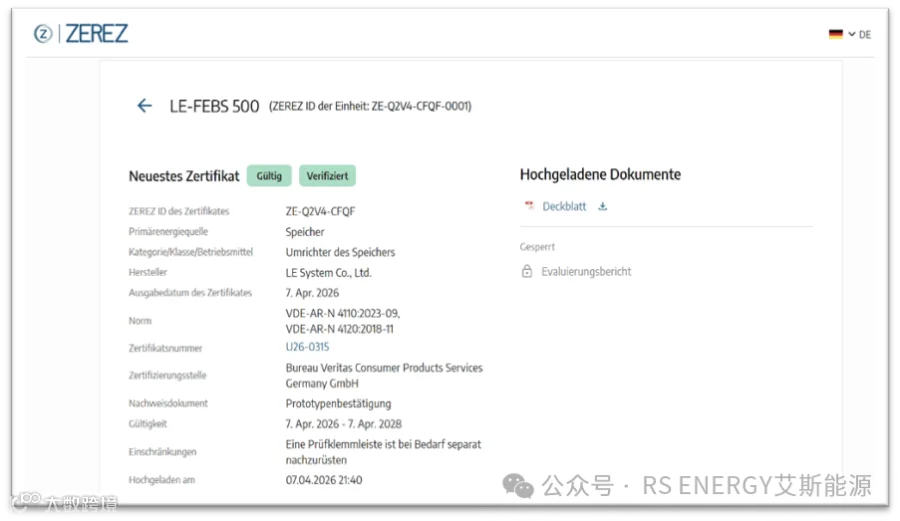Click the Nachweisdokument field label
Image resolution: width=900 pixels, height=521 pixels.
point(168,403)
